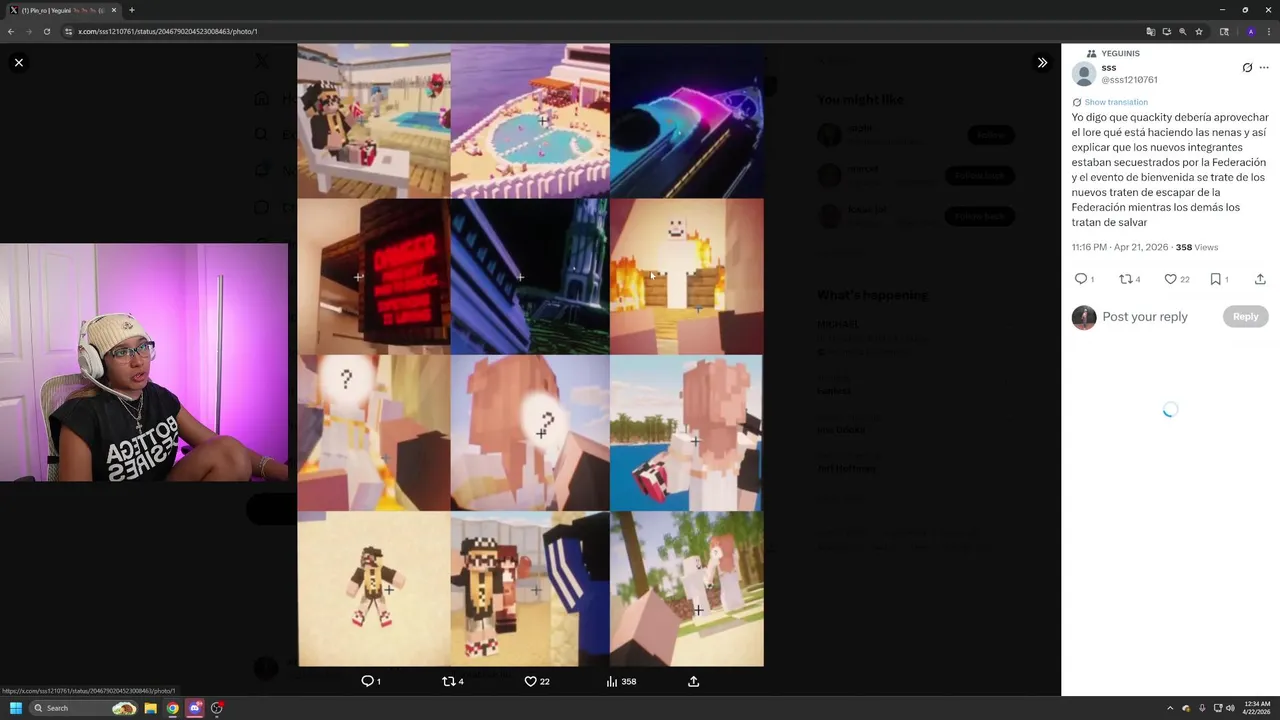The height and width of the screenshot is (720, 1280).
Task: Open the zoom magnifier icon in the address bar
Action: [1182, 31]
